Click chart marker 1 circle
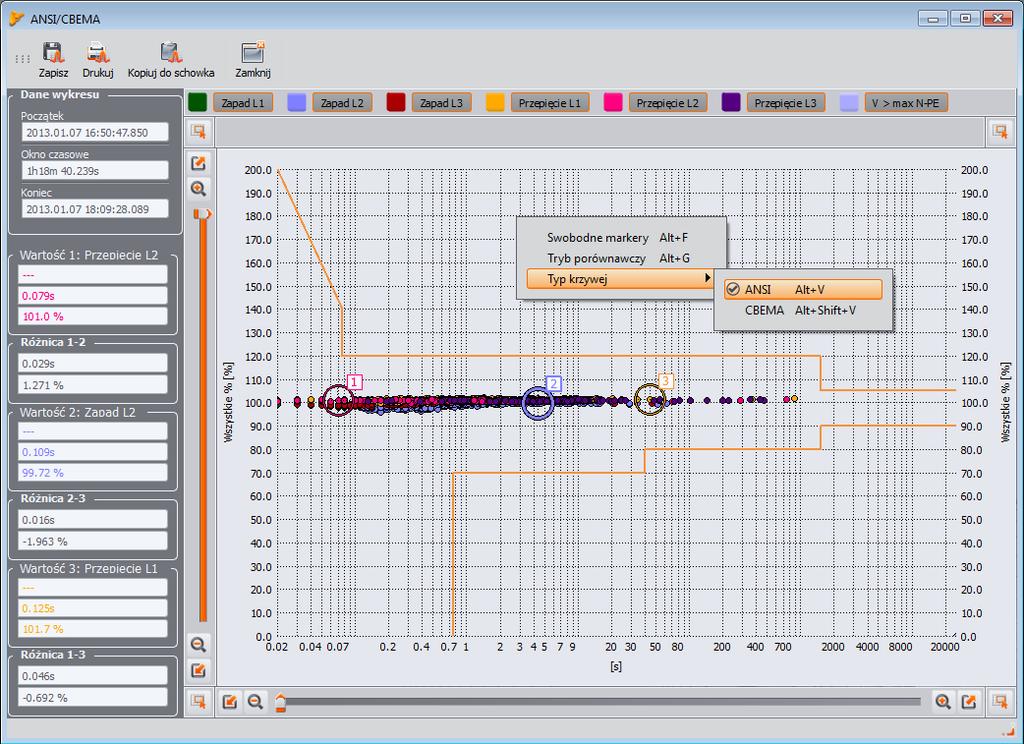The height and width of the screenshot is (744, 1024). click(338, 400)
